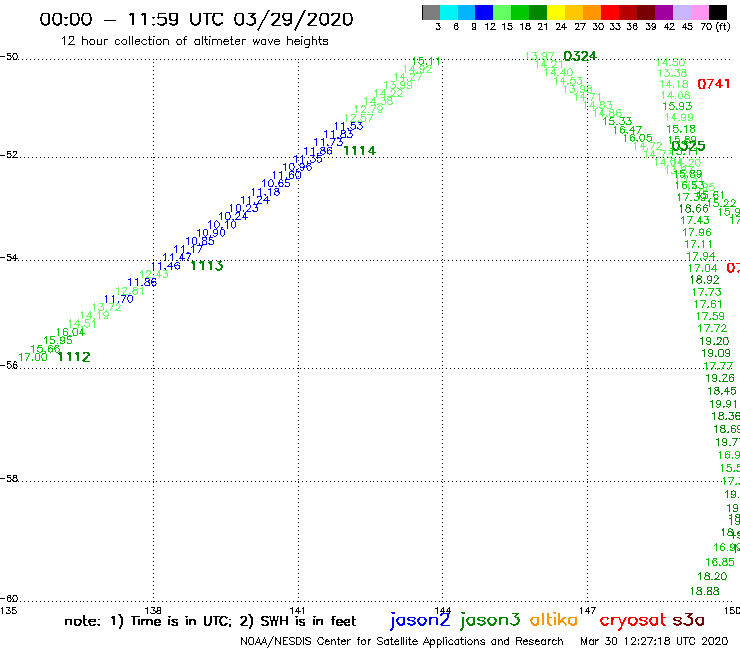Select the 1114 pass time marker
This screenshot has height=650, width=740.
(x=360, y=151)
